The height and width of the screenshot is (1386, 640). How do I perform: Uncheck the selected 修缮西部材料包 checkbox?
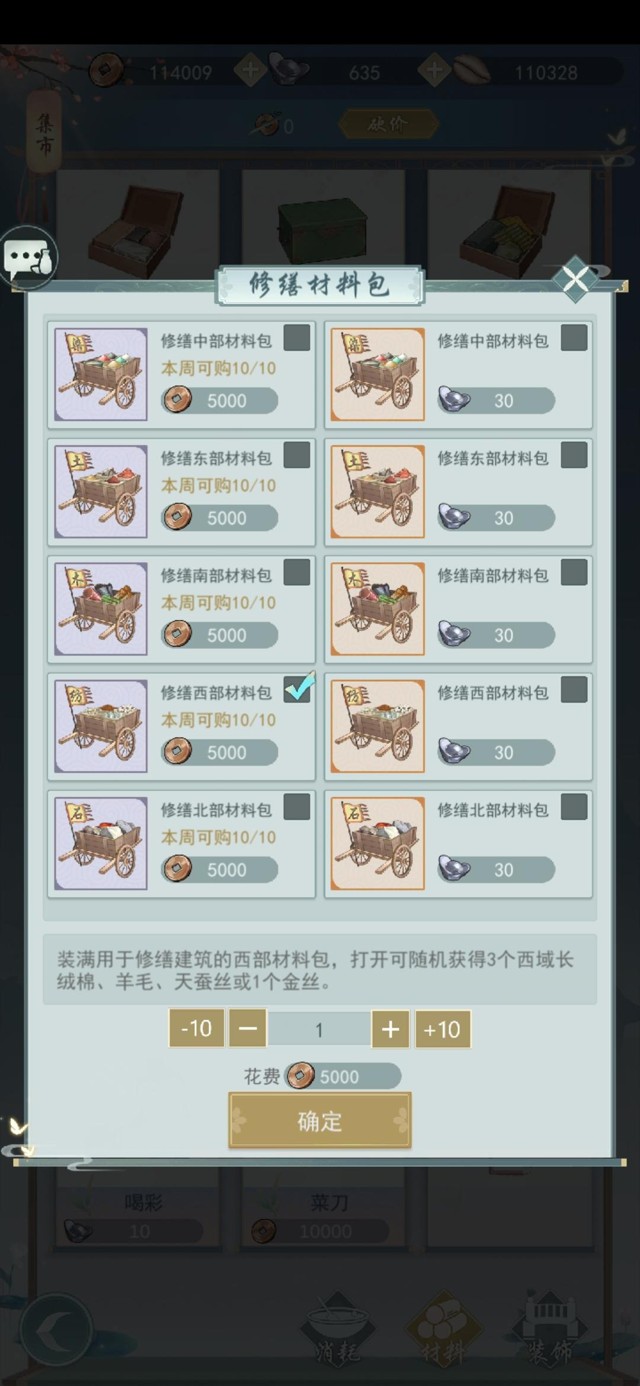click(x=297, y=689)
